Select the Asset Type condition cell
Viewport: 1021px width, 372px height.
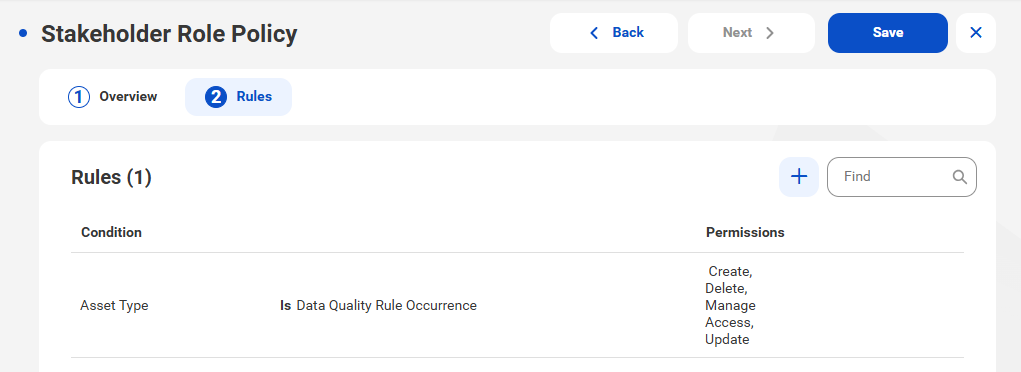click(x=114, y=305)
